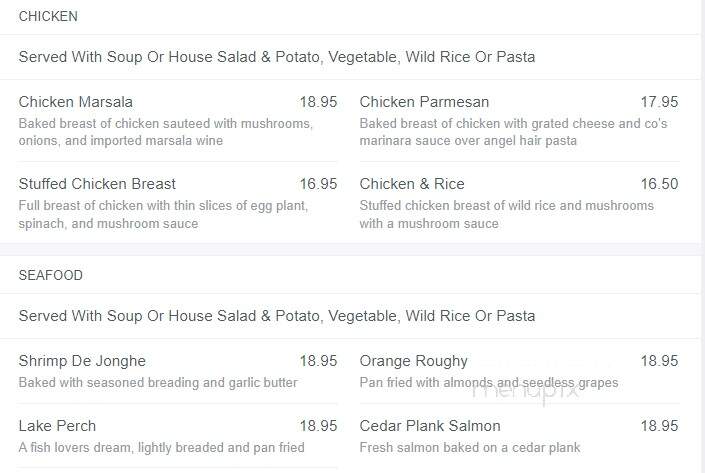Click the Chicken Marsala description text

pyautogui.click(x=166, y=132)
